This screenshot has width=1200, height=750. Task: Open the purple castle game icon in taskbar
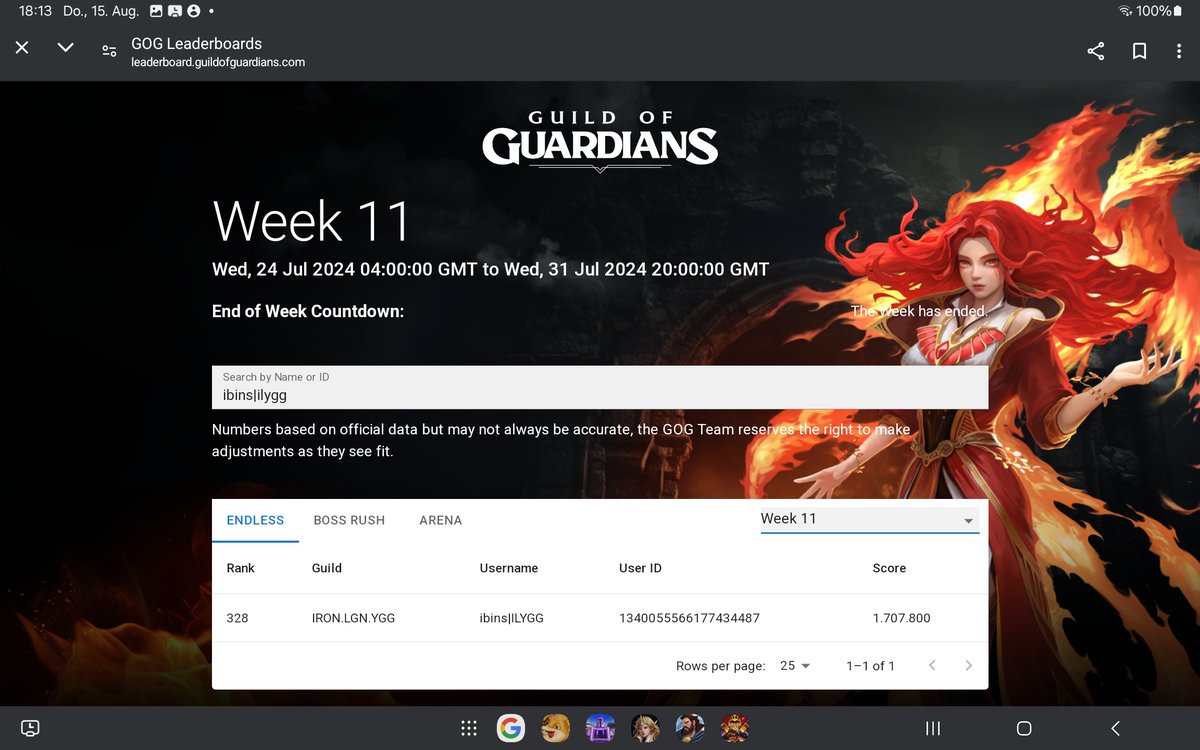(600, 728)
